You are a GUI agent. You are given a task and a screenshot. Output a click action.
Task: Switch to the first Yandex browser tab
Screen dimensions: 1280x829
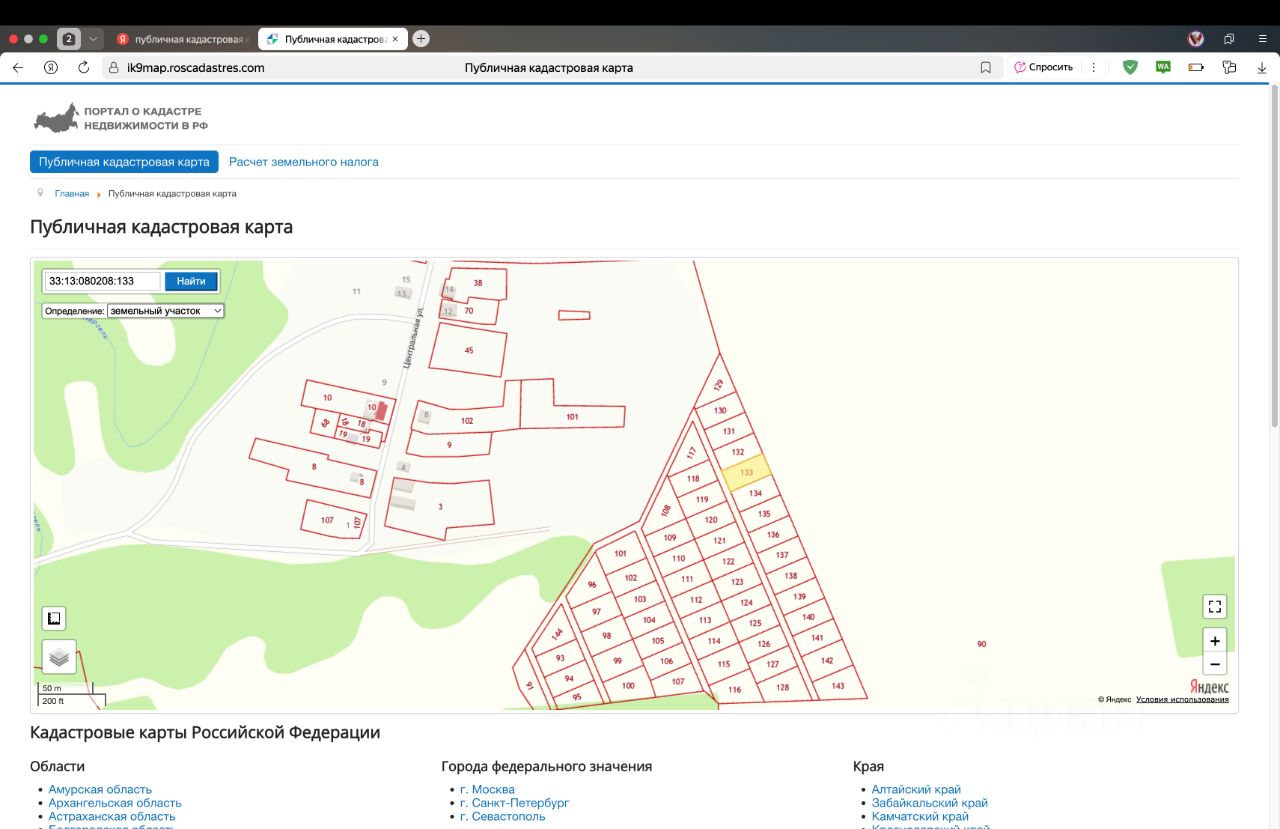pos(182,39)
